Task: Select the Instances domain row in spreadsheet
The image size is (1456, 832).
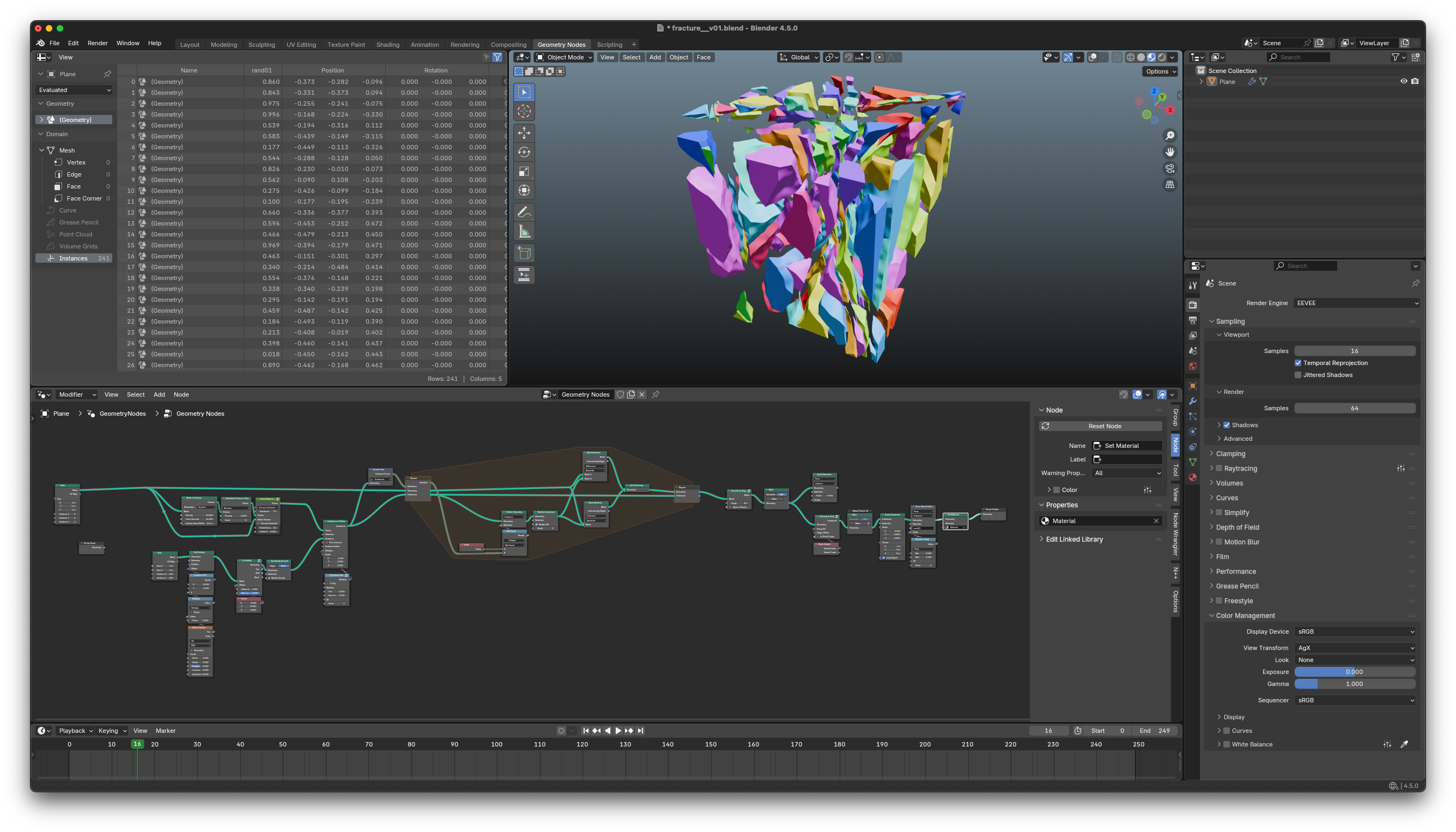Action: click(x=74, y=258)
